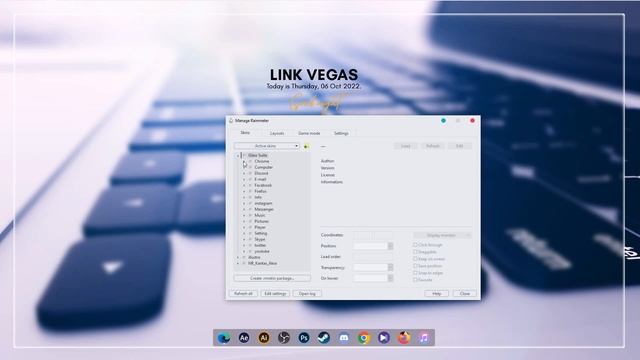Switch to the Layouts tab

pos(277,133)
